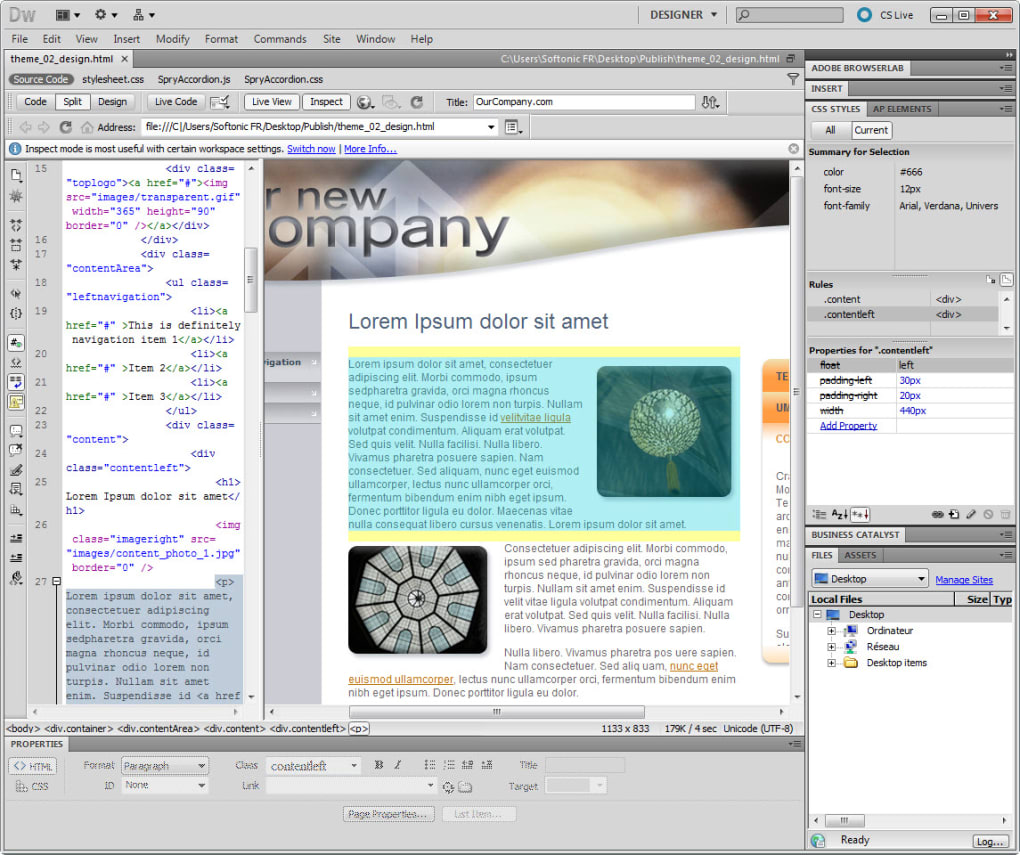
Task: Click the Home icon in address bar
Action: (x=87, y=128)
